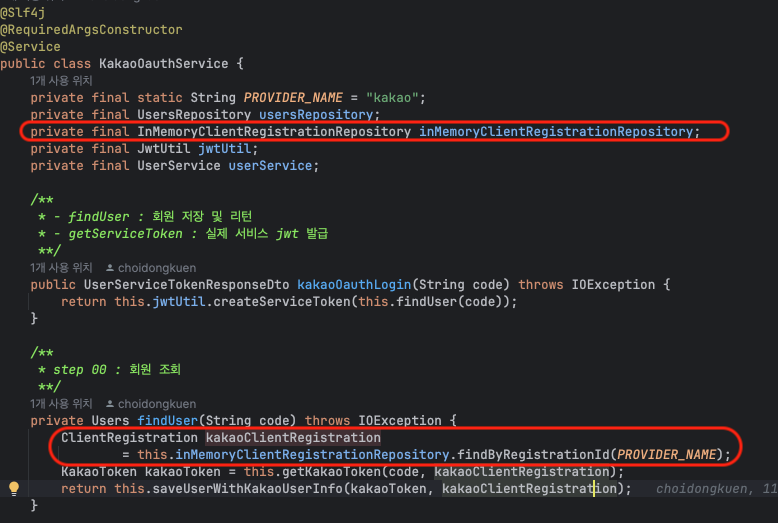Open usages hint above kakaoOauthLogin method
The width and height of the screenshot is (778, 523).
pos(61,268)
